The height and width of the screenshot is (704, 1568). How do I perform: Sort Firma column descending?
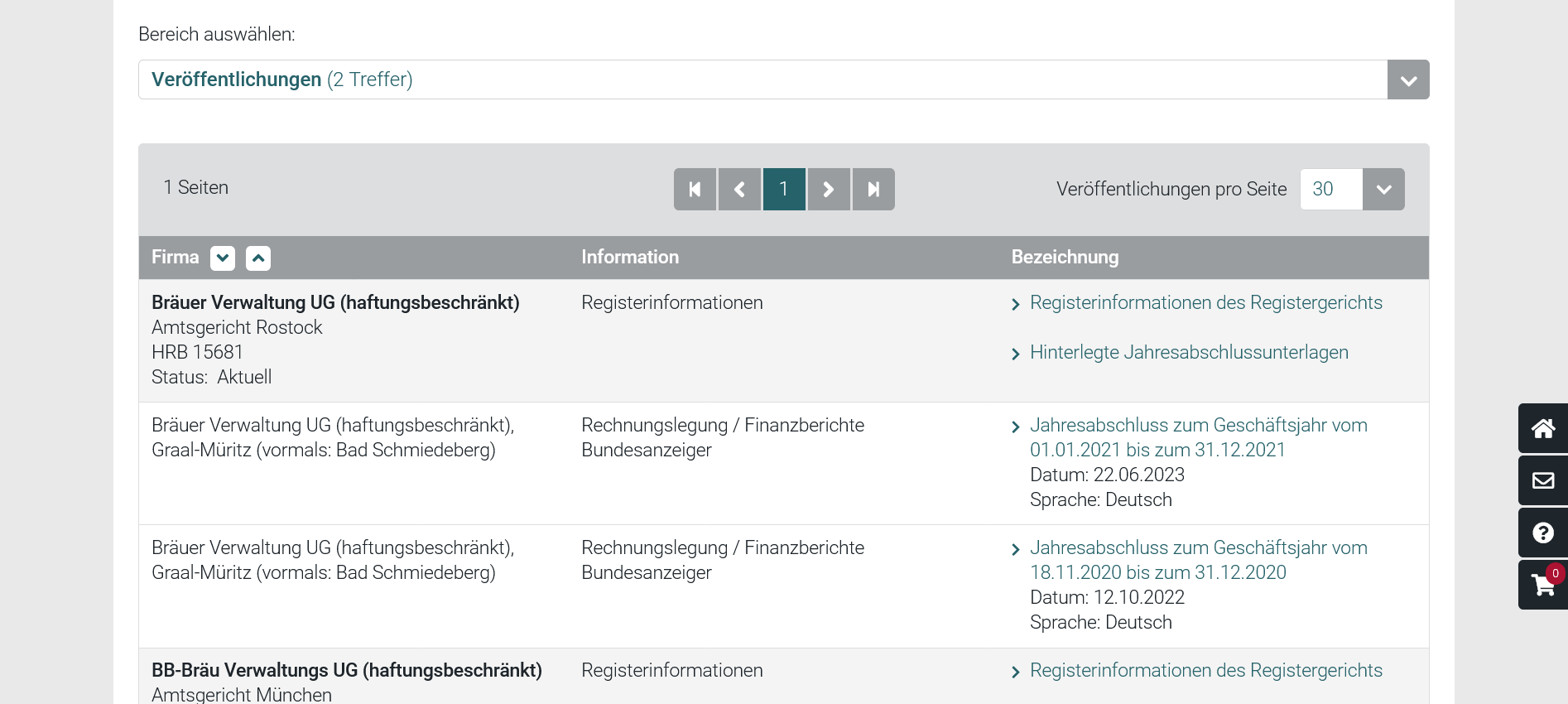pos(222,258)
